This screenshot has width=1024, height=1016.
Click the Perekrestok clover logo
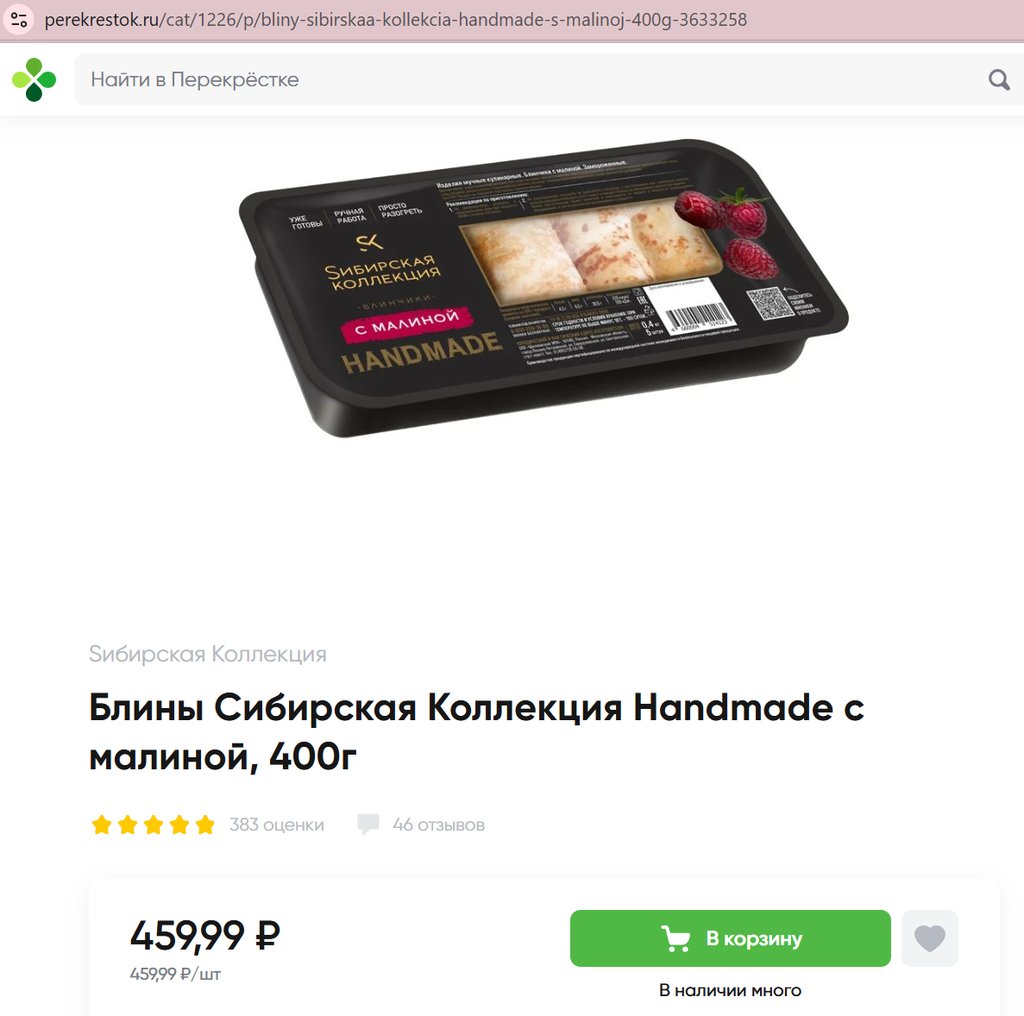pyautogui.click(x=34, y=80)
